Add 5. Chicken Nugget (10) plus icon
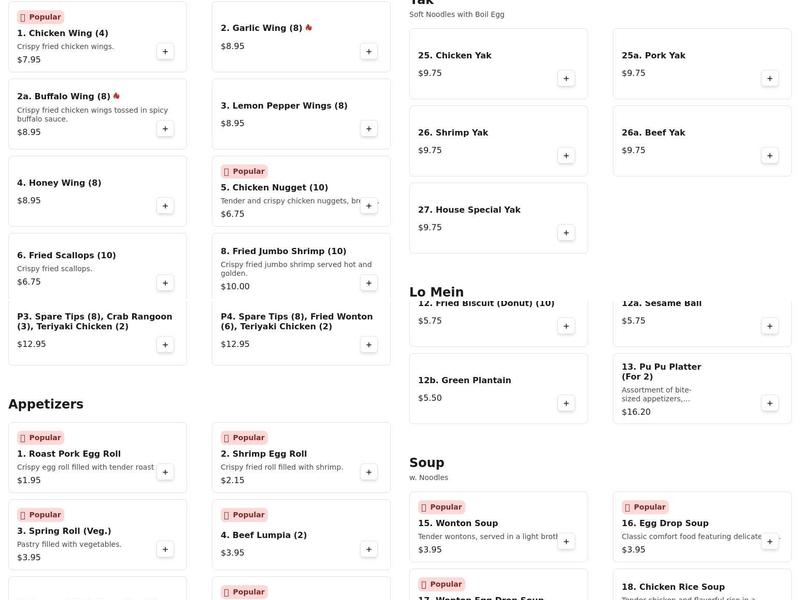Image resolution: width=800 pixels, height=600 pixels. pos(368,206)
